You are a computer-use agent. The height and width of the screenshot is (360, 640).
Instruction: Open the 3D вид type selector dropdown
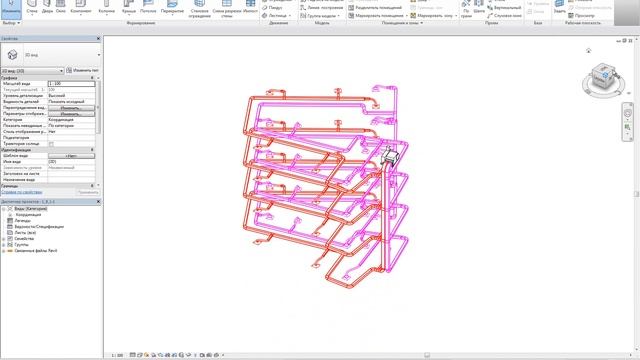point(99,55)
